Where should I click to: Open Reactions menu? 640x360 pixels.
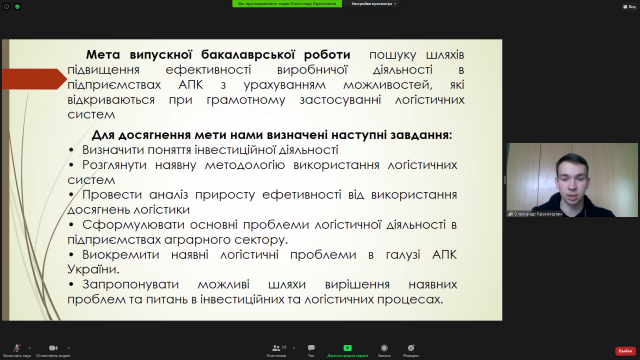tap(411, 350)
